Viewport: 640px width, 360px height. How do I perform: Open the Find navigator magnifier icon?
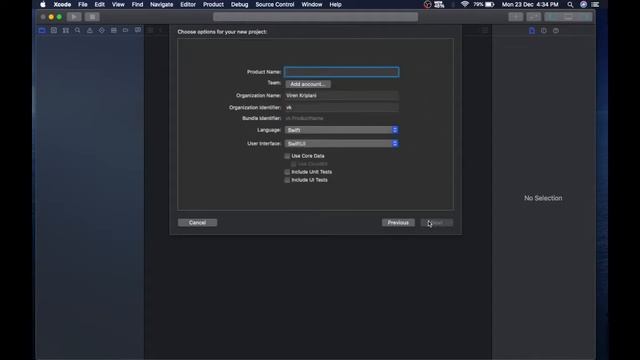tap(78, 31)
